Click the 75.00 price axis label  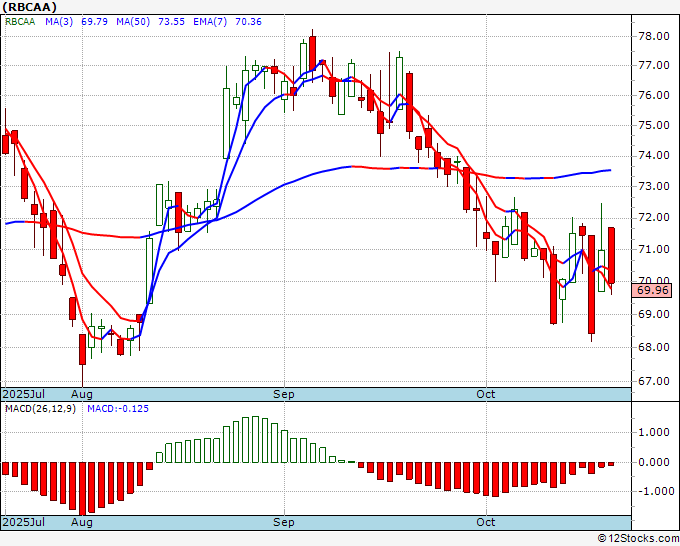click(654, 126)
